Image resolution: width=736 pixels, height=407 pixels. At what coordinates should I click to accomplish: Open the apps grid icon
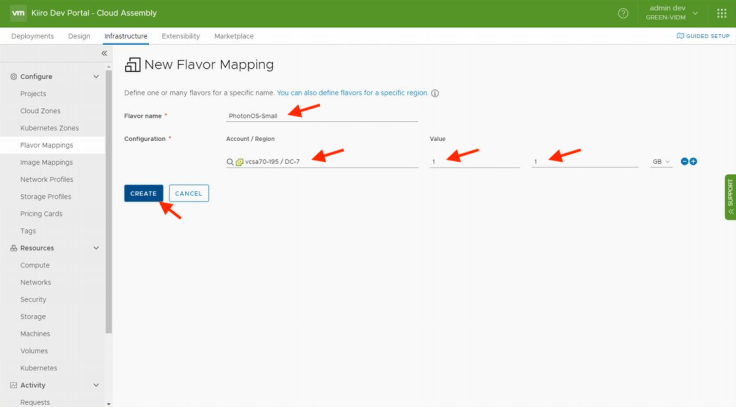[722, 13]
